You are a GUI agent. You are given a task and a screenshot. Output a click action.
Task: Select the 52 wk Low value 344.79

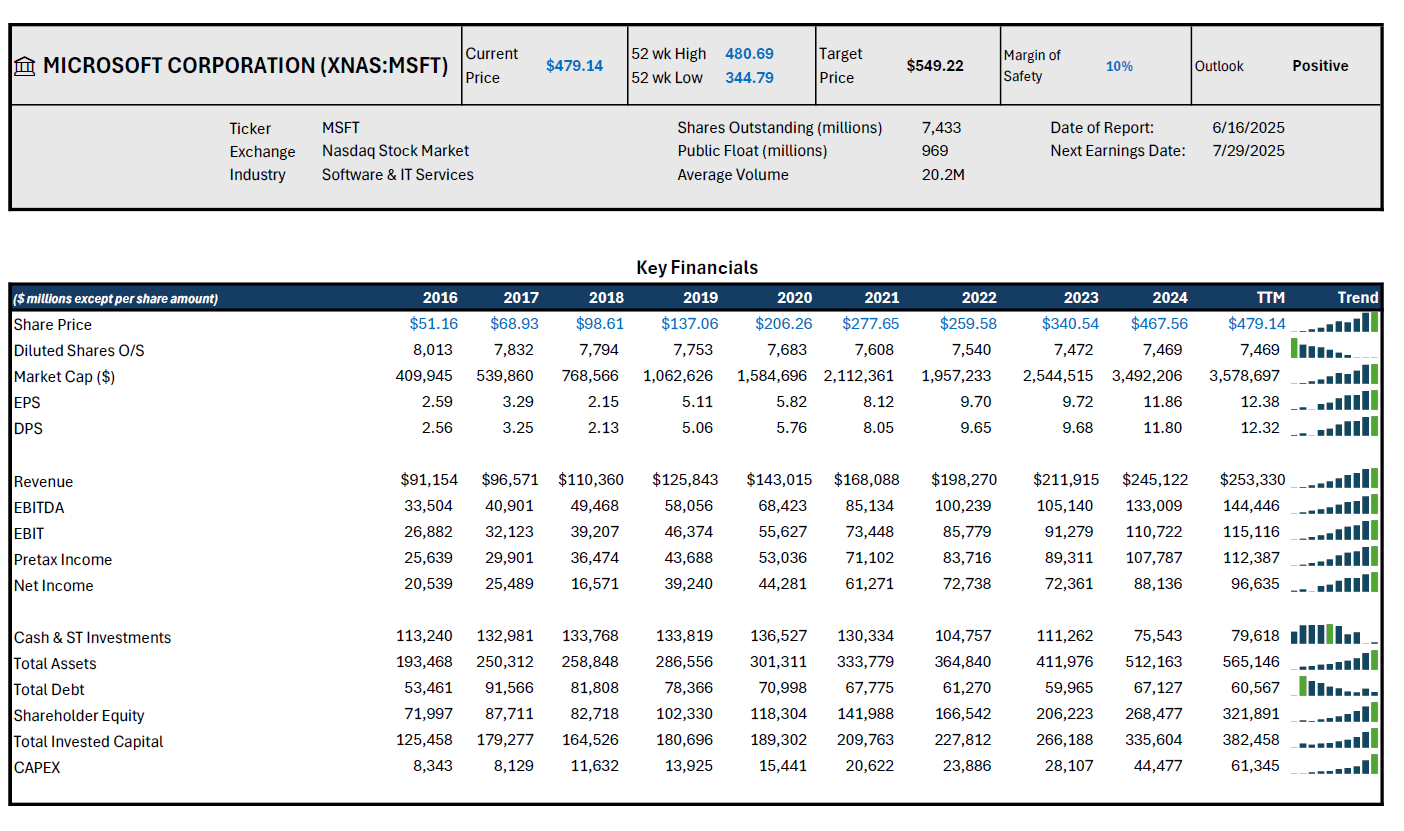[749, 78]
